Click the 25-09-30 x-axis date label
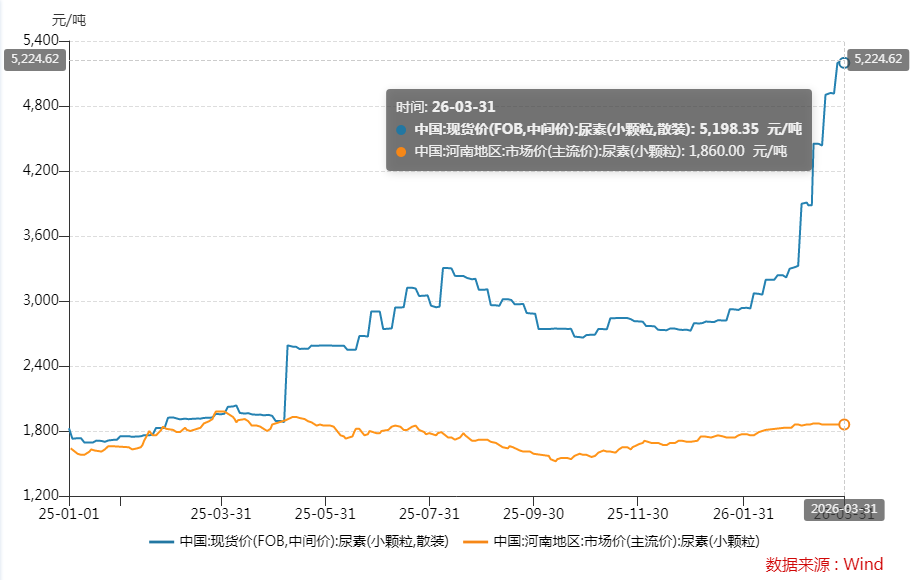The width and height of the screenshot is (910, 580). (533, 512)
